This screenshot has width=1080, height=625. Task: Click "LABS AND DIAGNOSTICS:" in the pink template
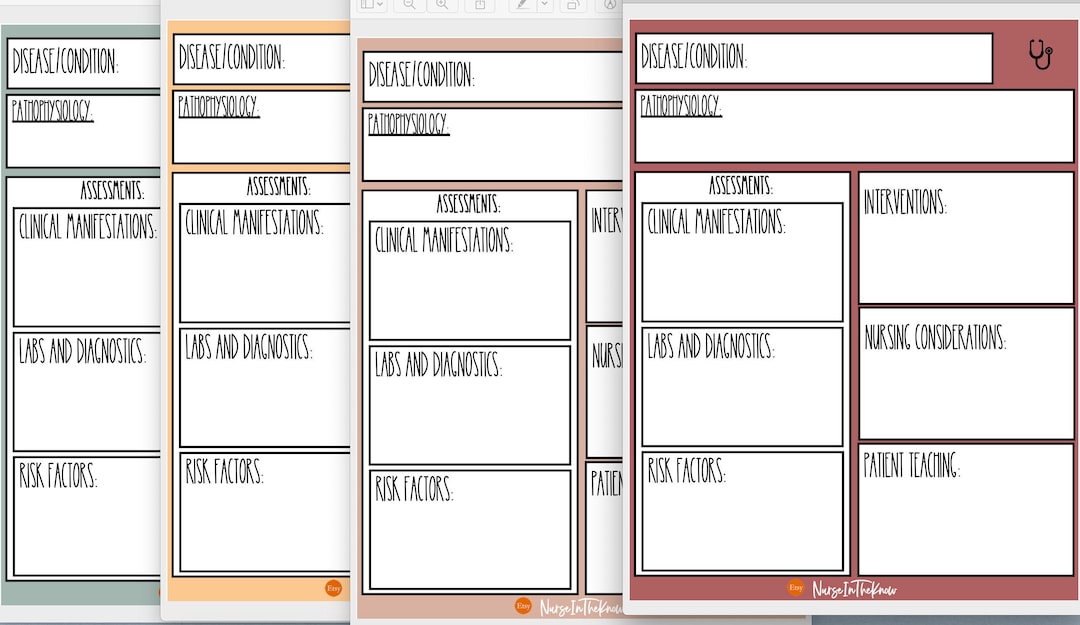click(x=438, y=365)
